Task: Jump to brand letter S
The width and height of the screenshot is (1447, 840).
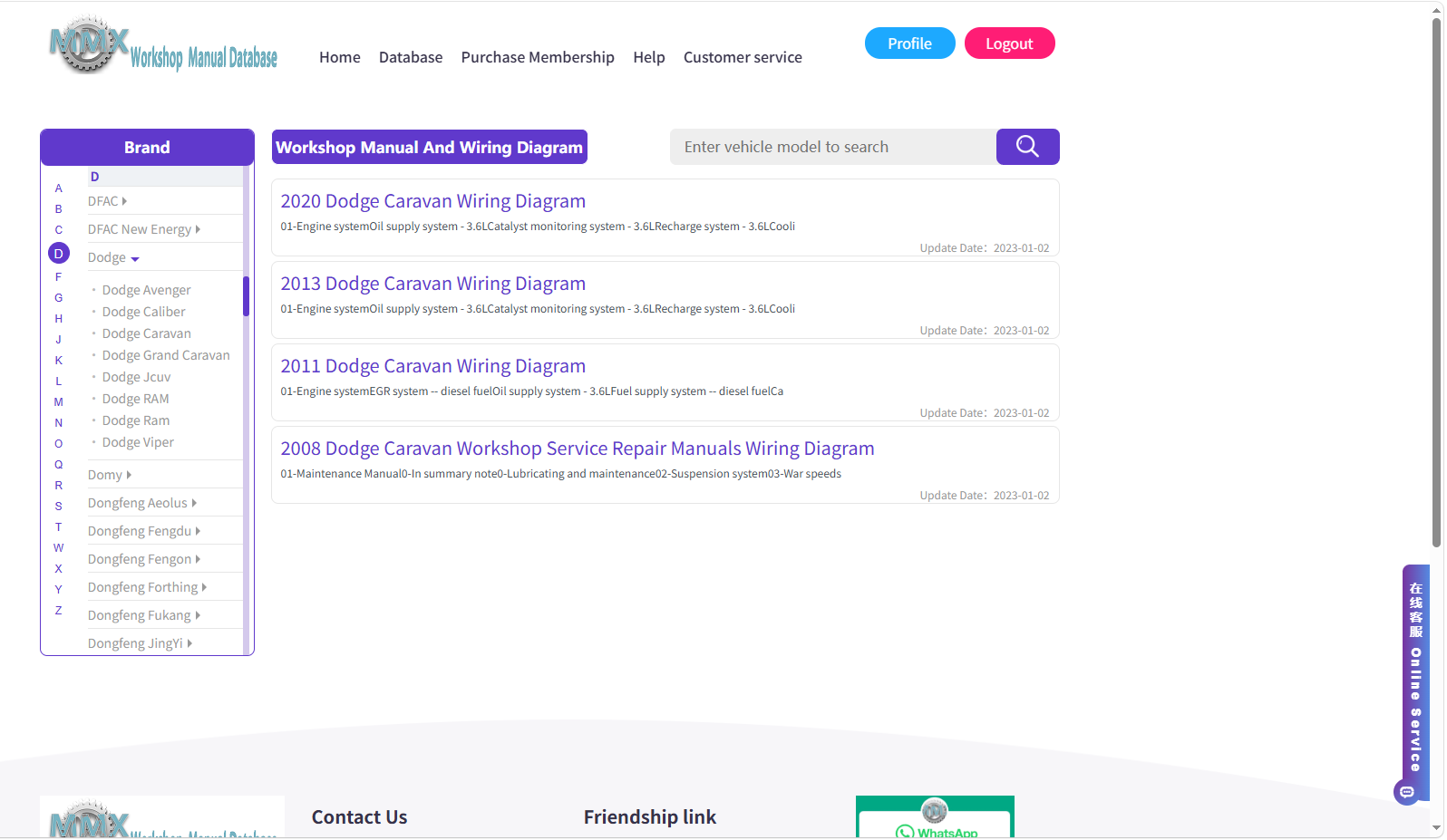Action: pyautogui.click(x=59, y=507)
